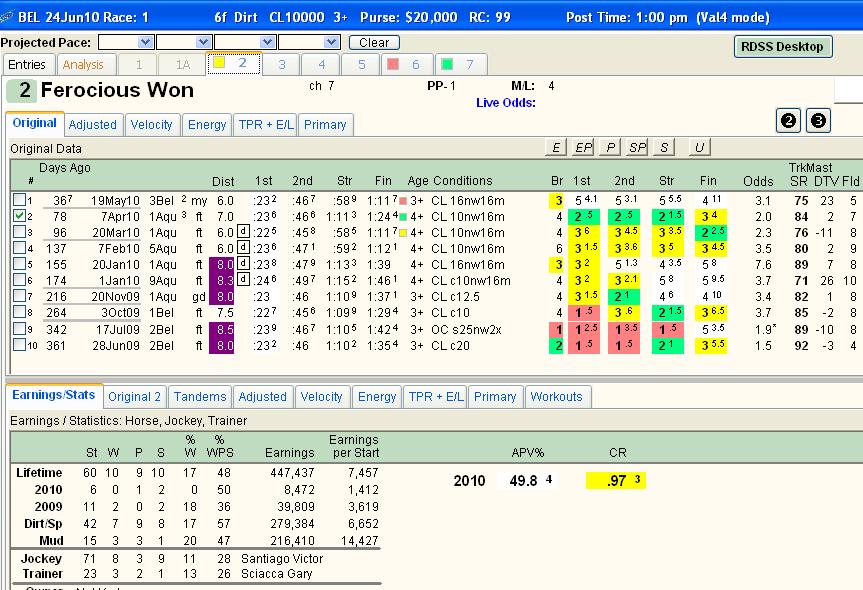Click the Lifetime earnings value 447,437
863x590 pixels.
[292, 473]
